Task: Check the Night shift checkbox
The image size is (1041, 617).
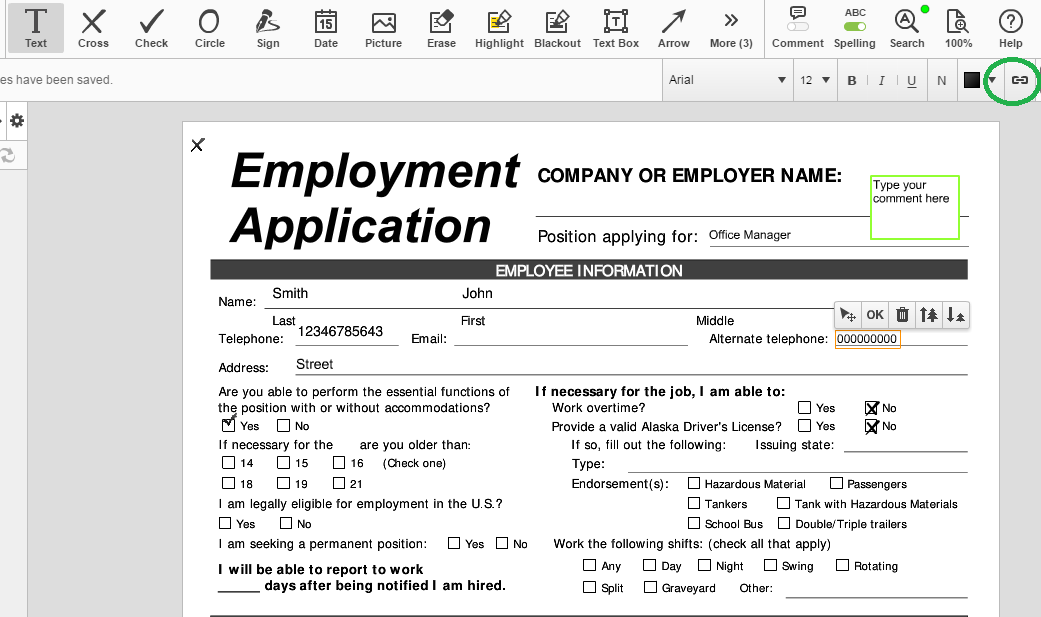Action: (704, 565)
